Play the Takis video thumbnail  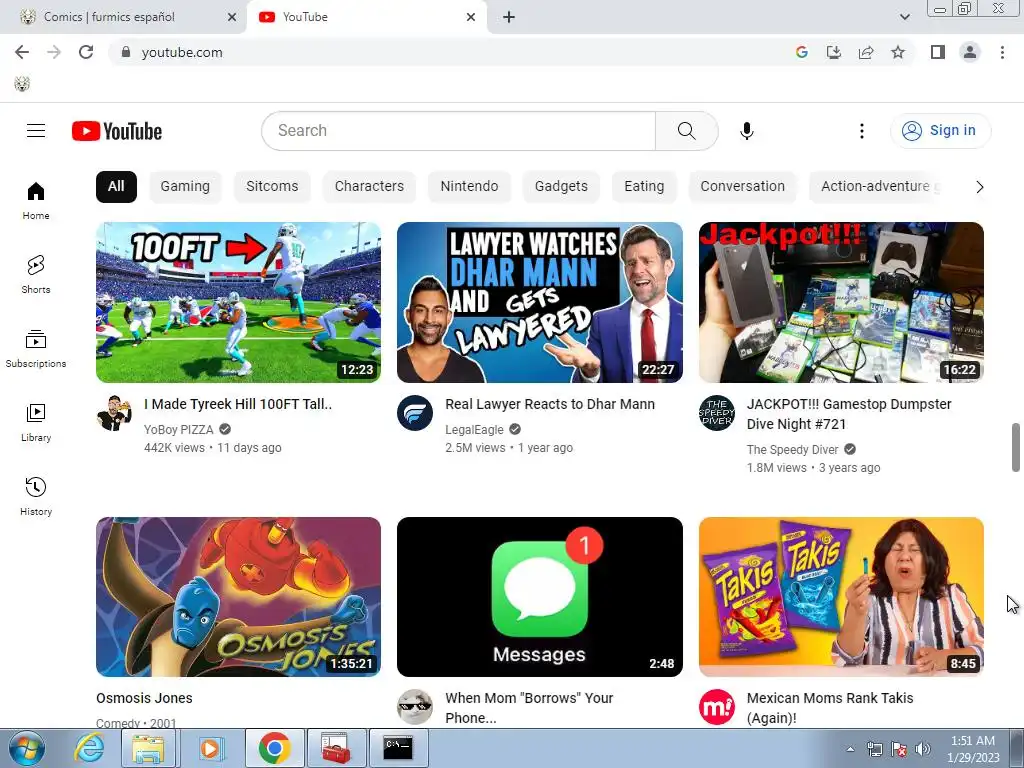pos(841,597)
